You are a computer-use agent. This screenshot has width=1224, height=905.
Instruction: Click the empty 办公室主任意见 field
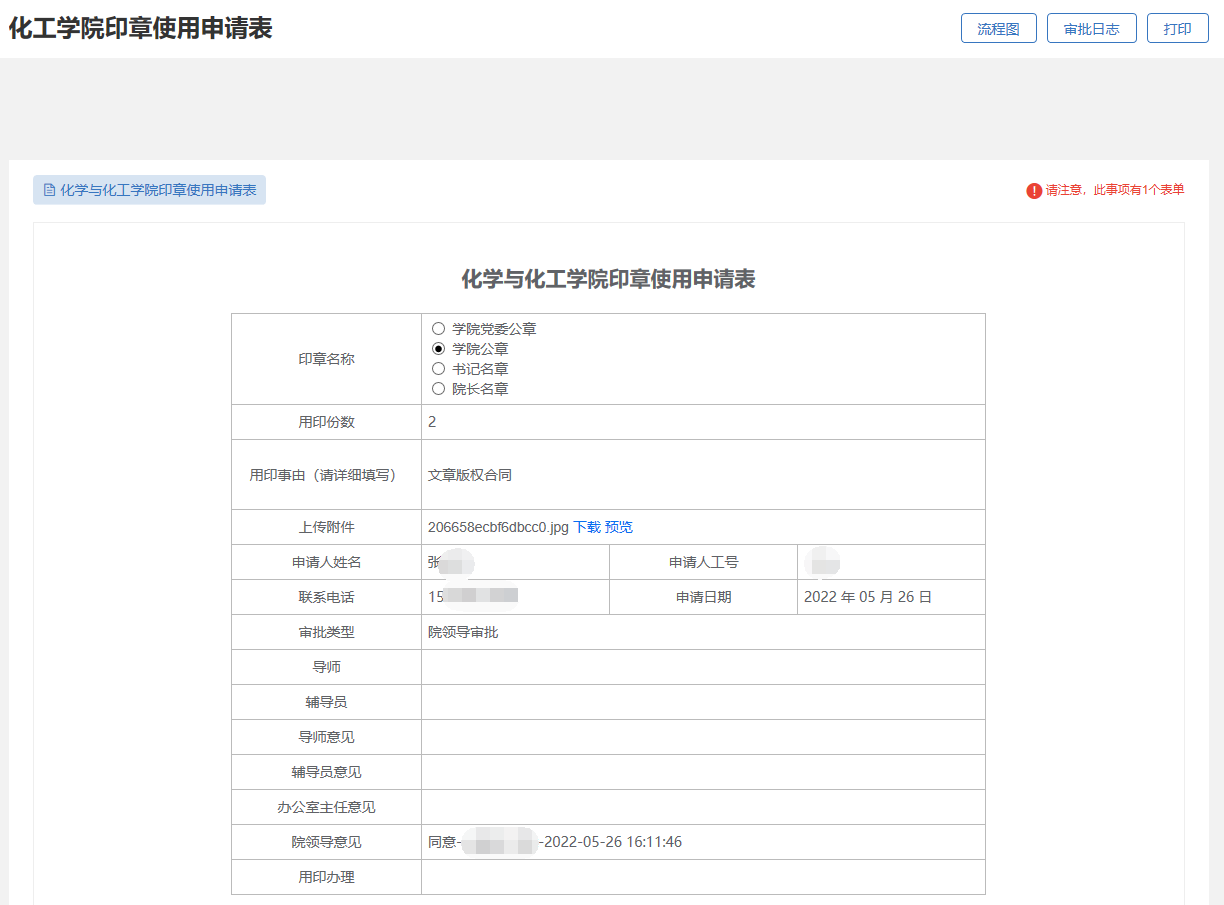point(702,807)
